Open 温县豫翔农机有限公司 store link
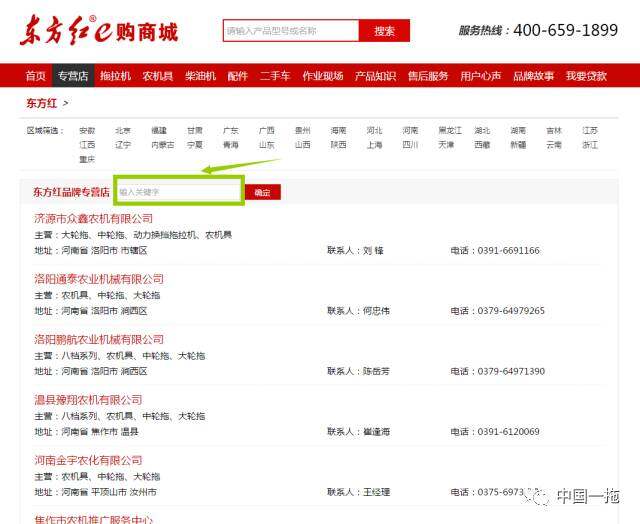The image size is (640, 524). pyautogui.click(x=88, y=400)
